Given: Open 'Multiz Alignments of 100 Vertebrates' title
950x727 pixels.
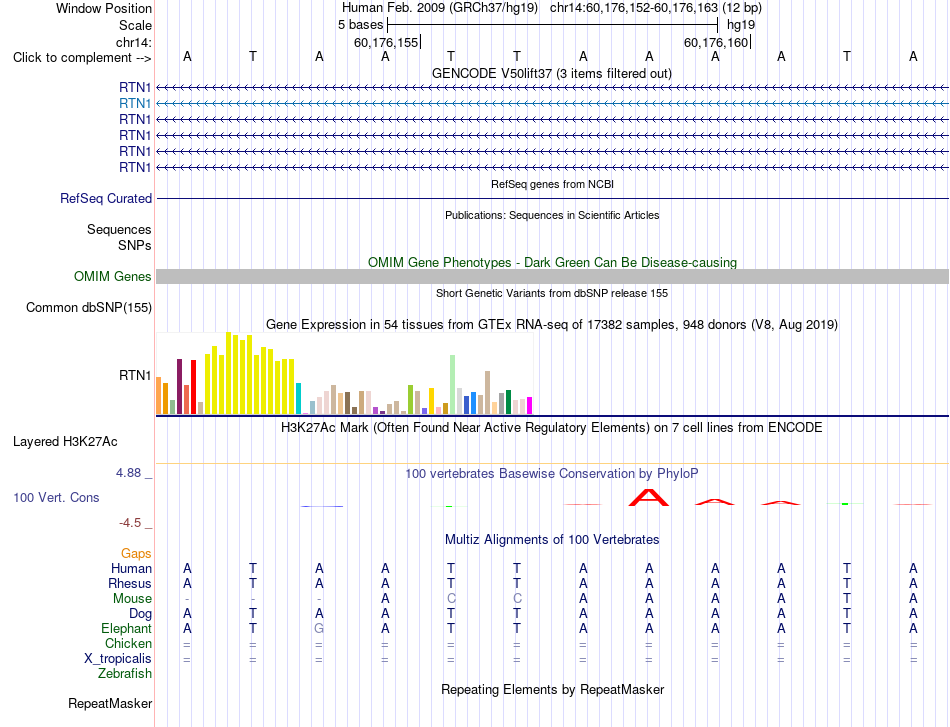Looking at the screenshot, I should (x=552, y=540).
